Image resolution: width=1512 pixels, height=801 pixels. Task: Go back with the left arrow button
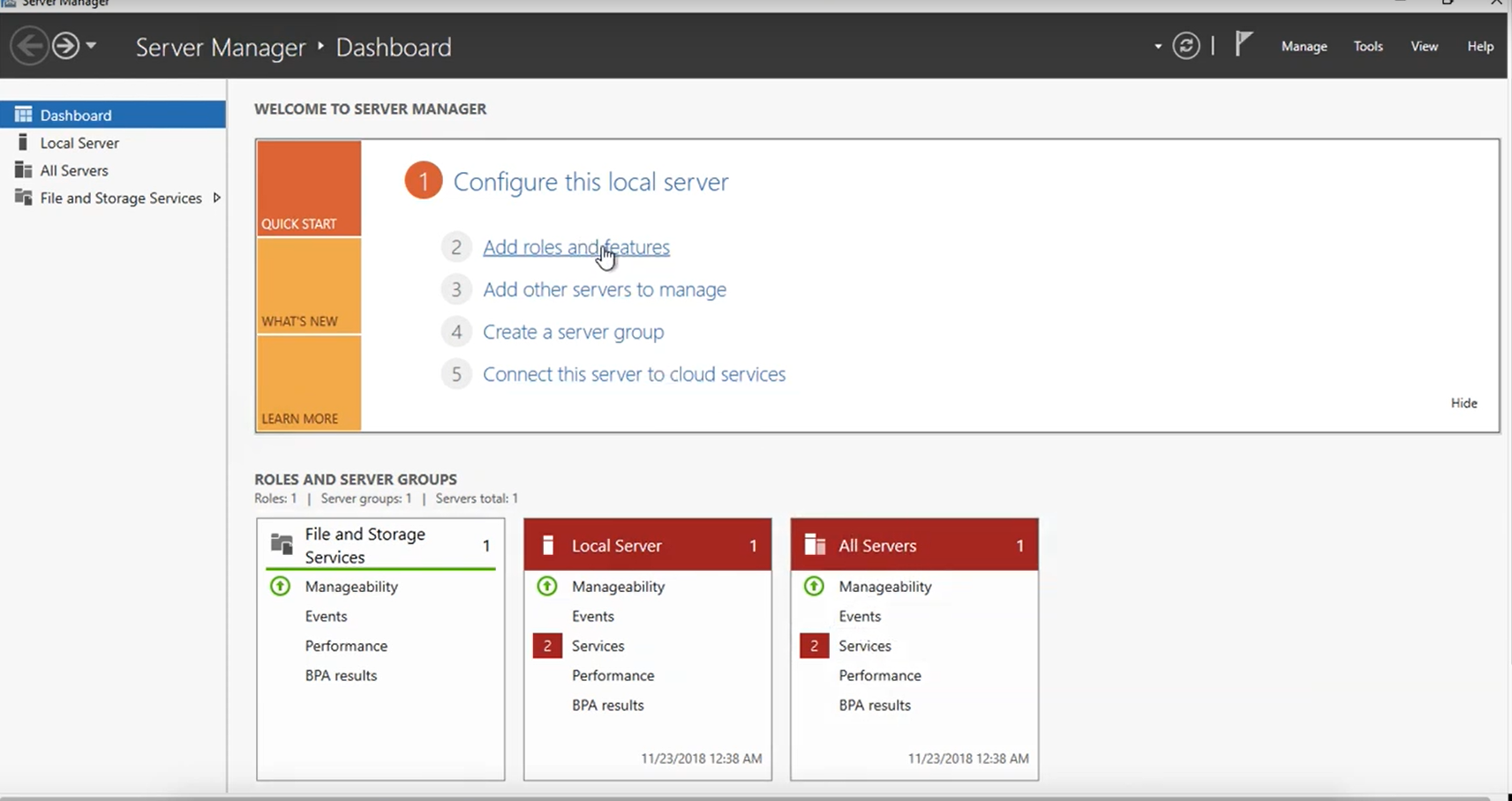pyautogui.click(x=29, y=45)
